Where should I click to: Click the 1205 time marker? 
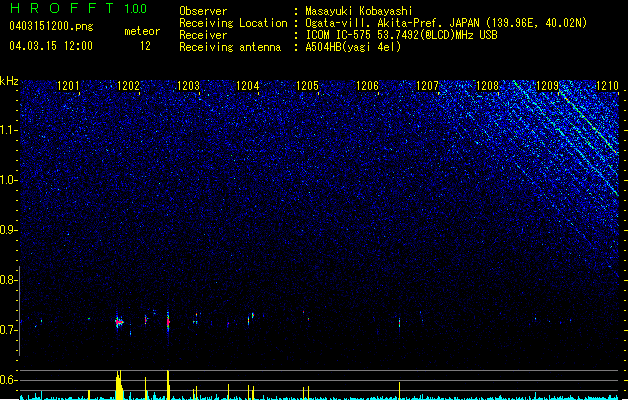point(307,86)
